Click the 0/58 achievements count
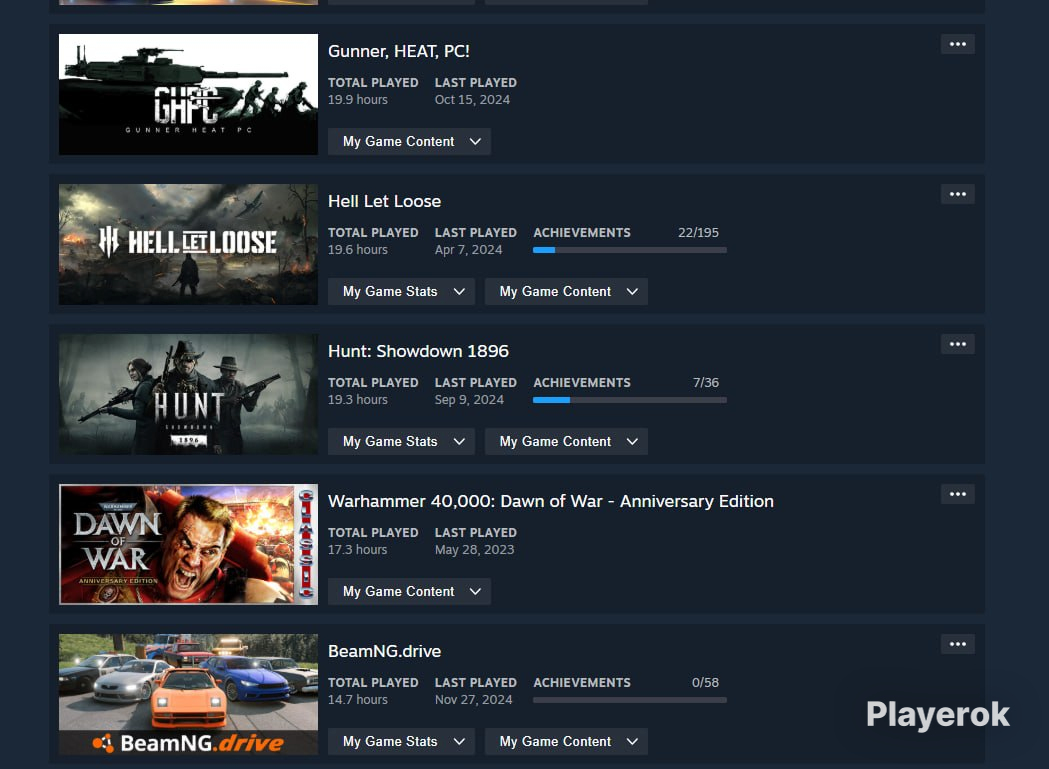 tap(705, 682)
